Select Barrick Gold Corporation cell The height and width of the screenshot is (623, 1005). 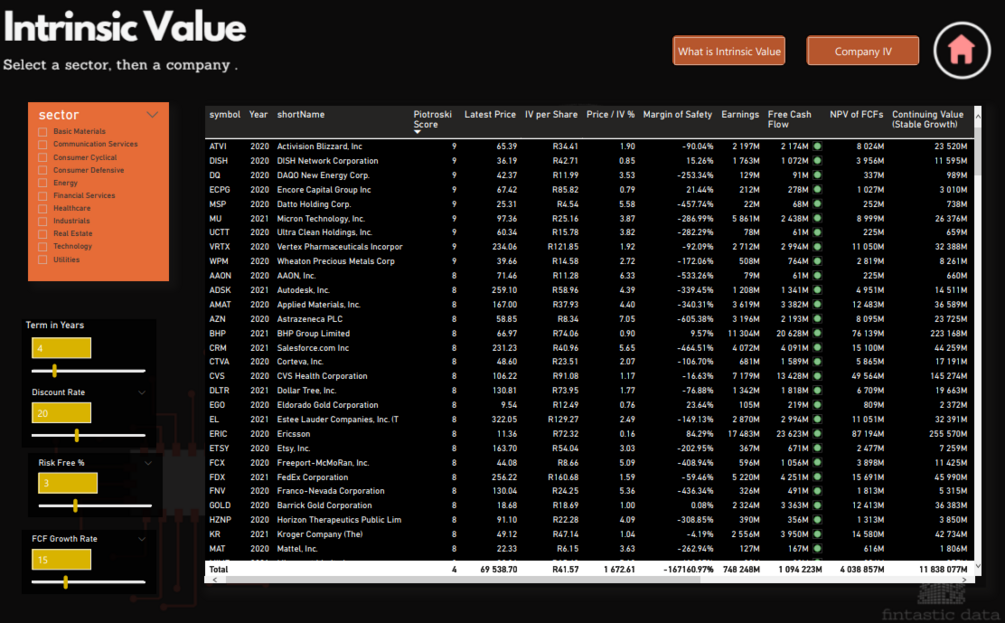click(x=324, y=505)
